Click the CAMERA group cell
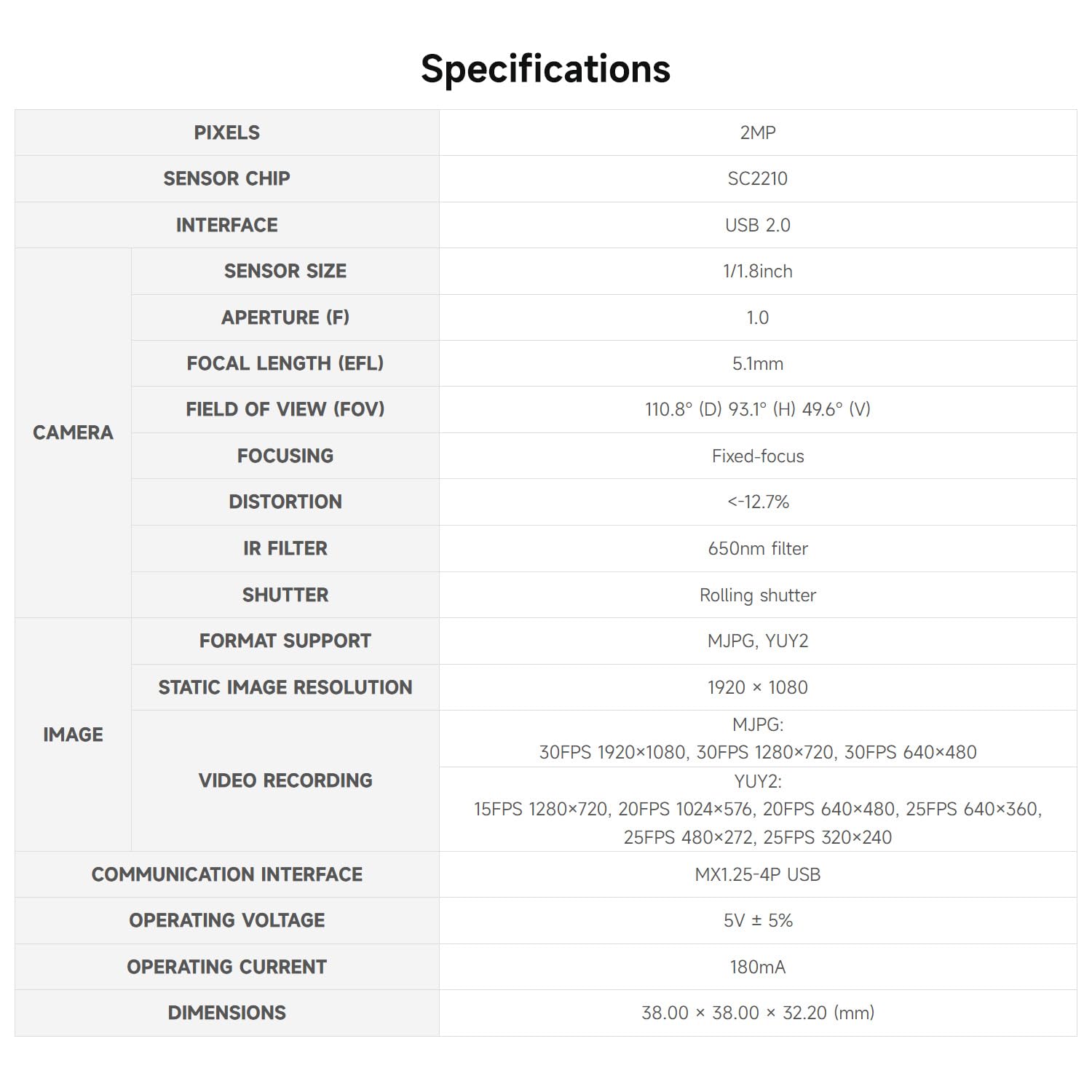This screenshot has height=1092, width=1092. [73, 432]
